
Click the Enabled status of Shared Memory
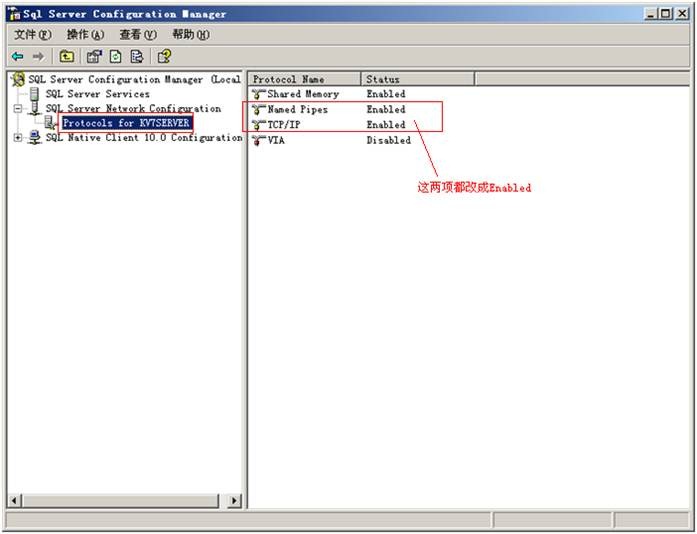click(x=386, y=94)
